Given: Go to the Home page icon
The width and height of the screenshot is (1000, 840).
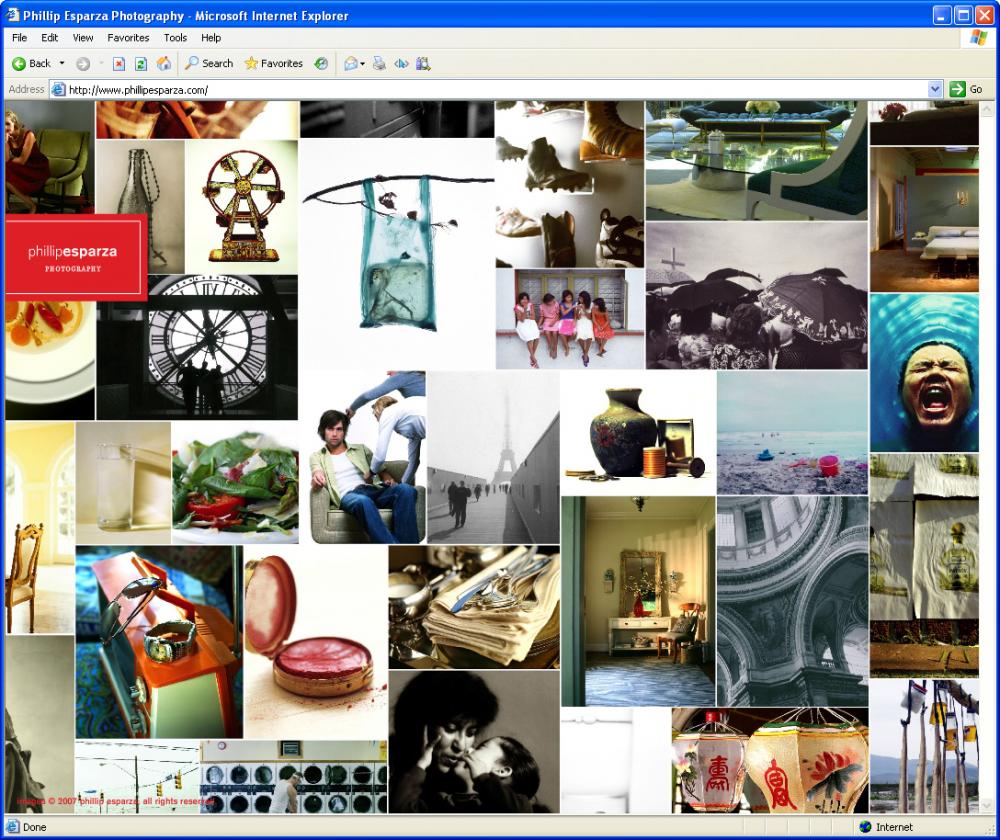Looking at the screenshot, I should tap(164, 63).
